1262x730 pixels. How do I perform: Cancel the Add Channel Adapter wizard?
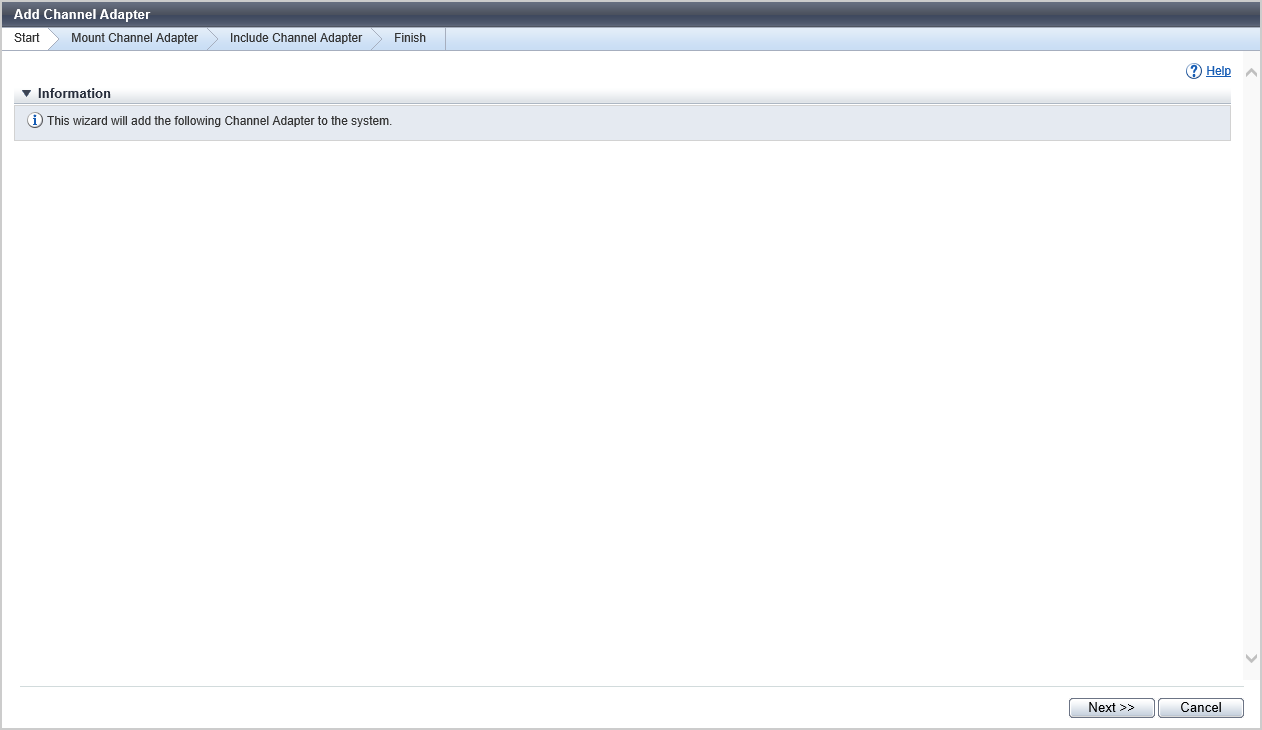(1200, 708)
